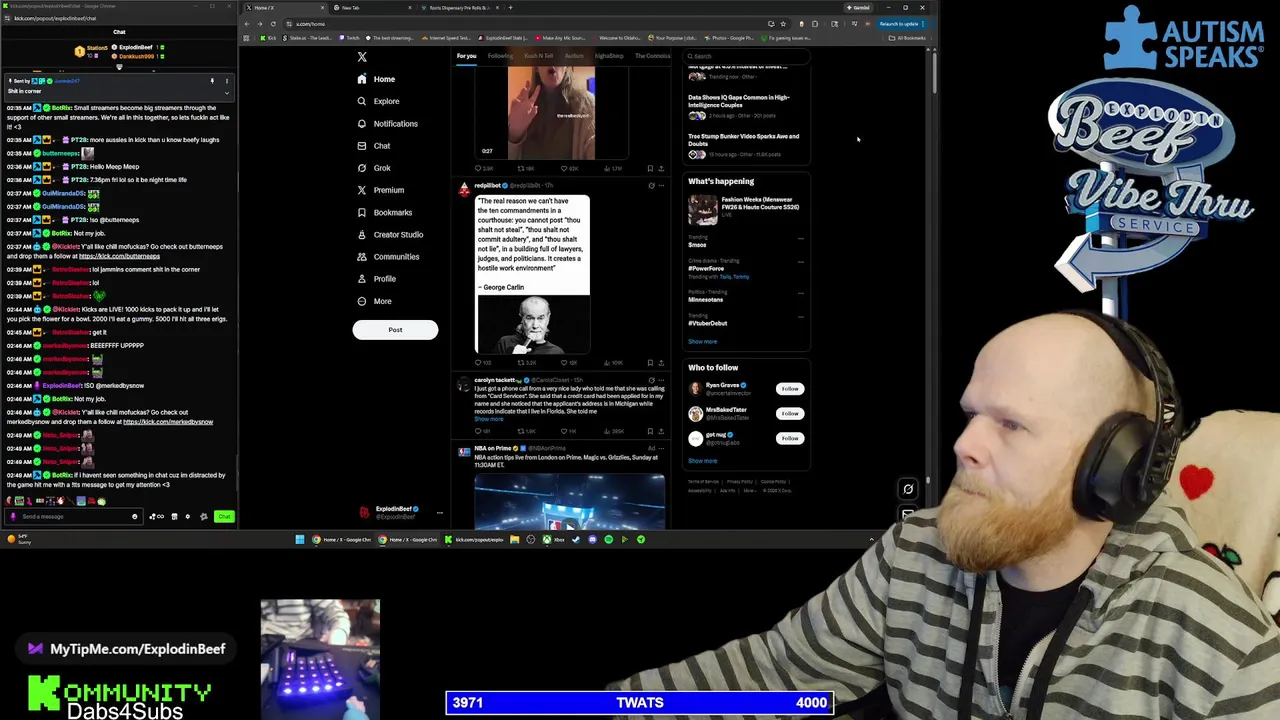Switch to the Autism timeline tab
Image resolution: width=1280 pixels, height=720 pixels.
574,56
